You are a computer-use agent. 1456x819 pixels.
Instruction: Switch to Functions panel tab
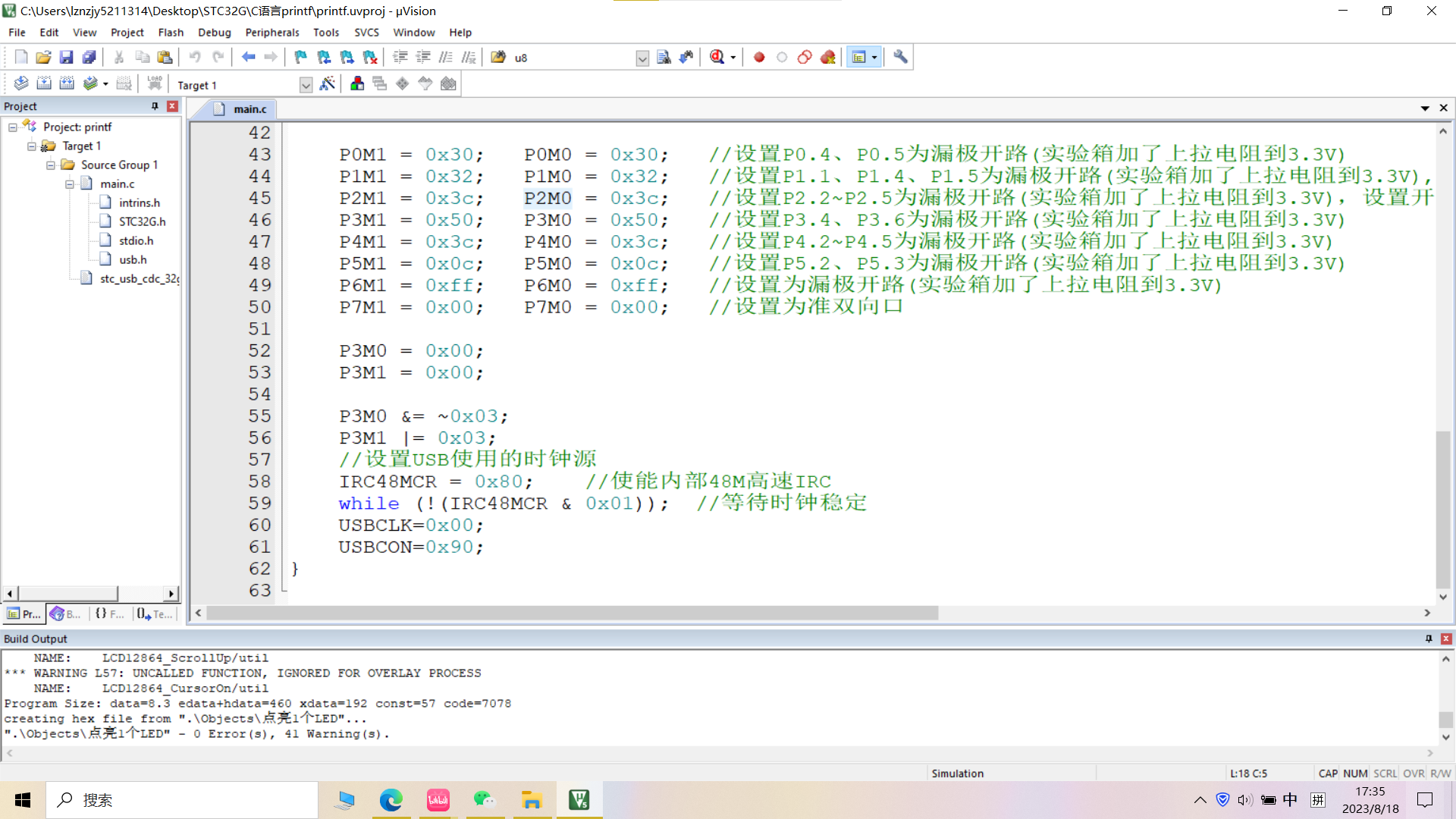[x=110, y=613]
